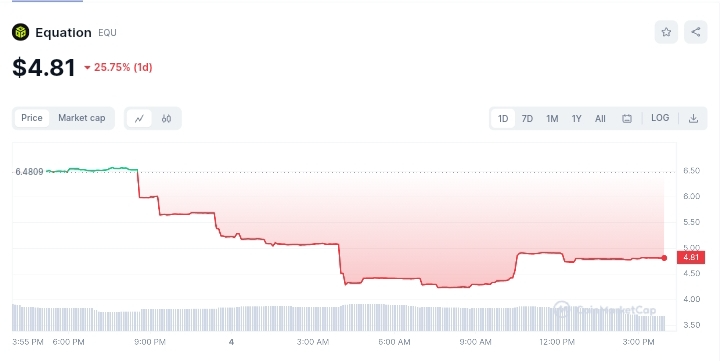Select the 1Y time range
Viewport: 720px width, 361px height.
pos(576,118)
